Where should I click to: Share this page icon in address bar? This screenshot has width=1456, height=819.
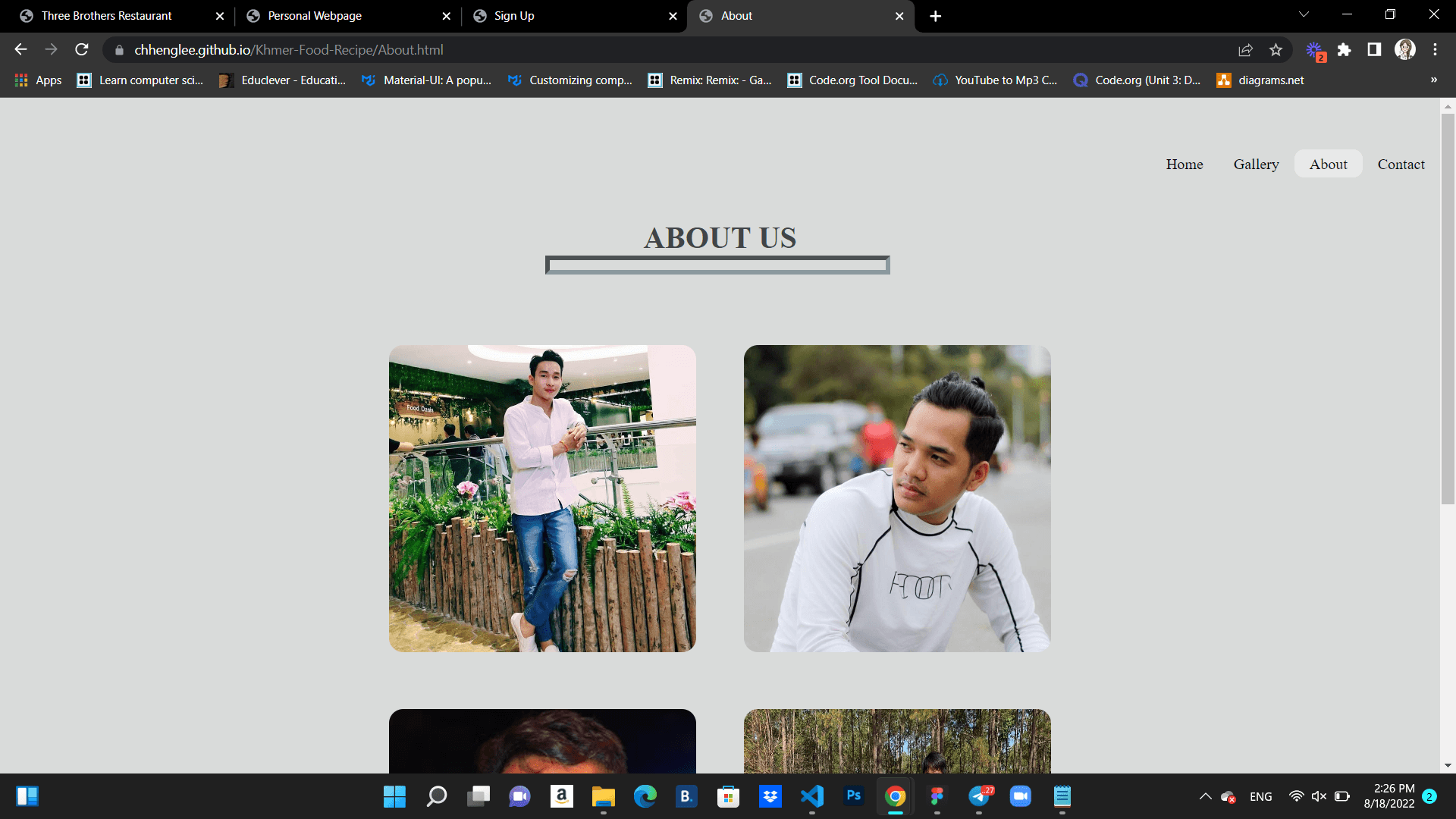(x=1245, y=50)
